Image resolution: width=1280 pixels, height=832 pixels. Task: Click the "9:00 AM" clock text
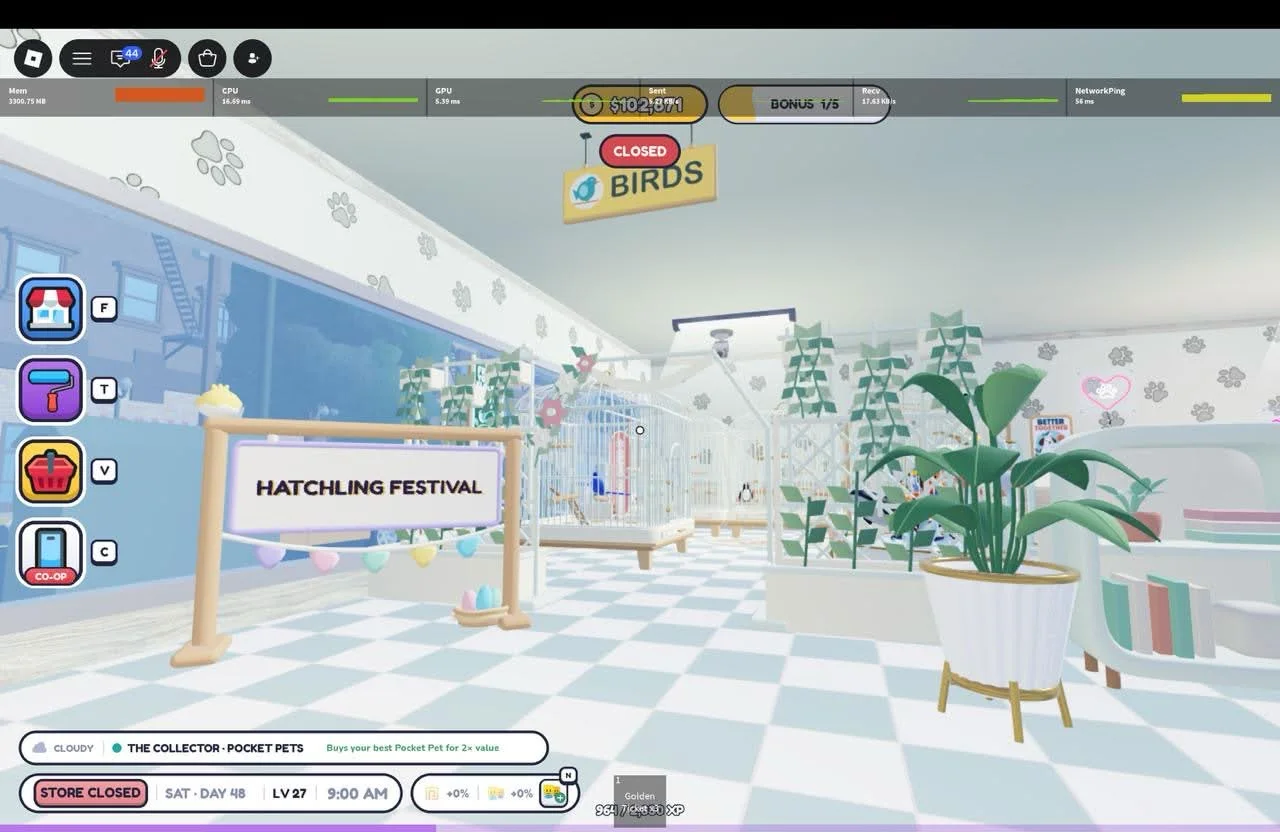point(357,793)
